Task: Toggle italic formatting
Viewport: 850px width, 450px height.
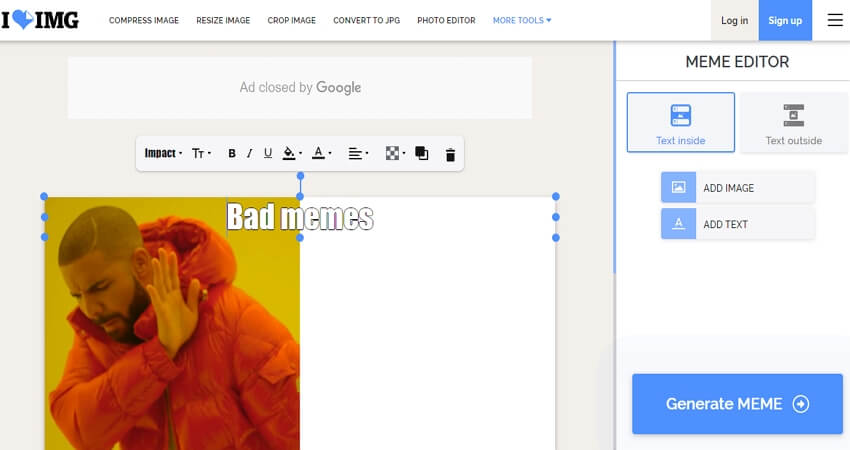Action: [x=249, y=153]
